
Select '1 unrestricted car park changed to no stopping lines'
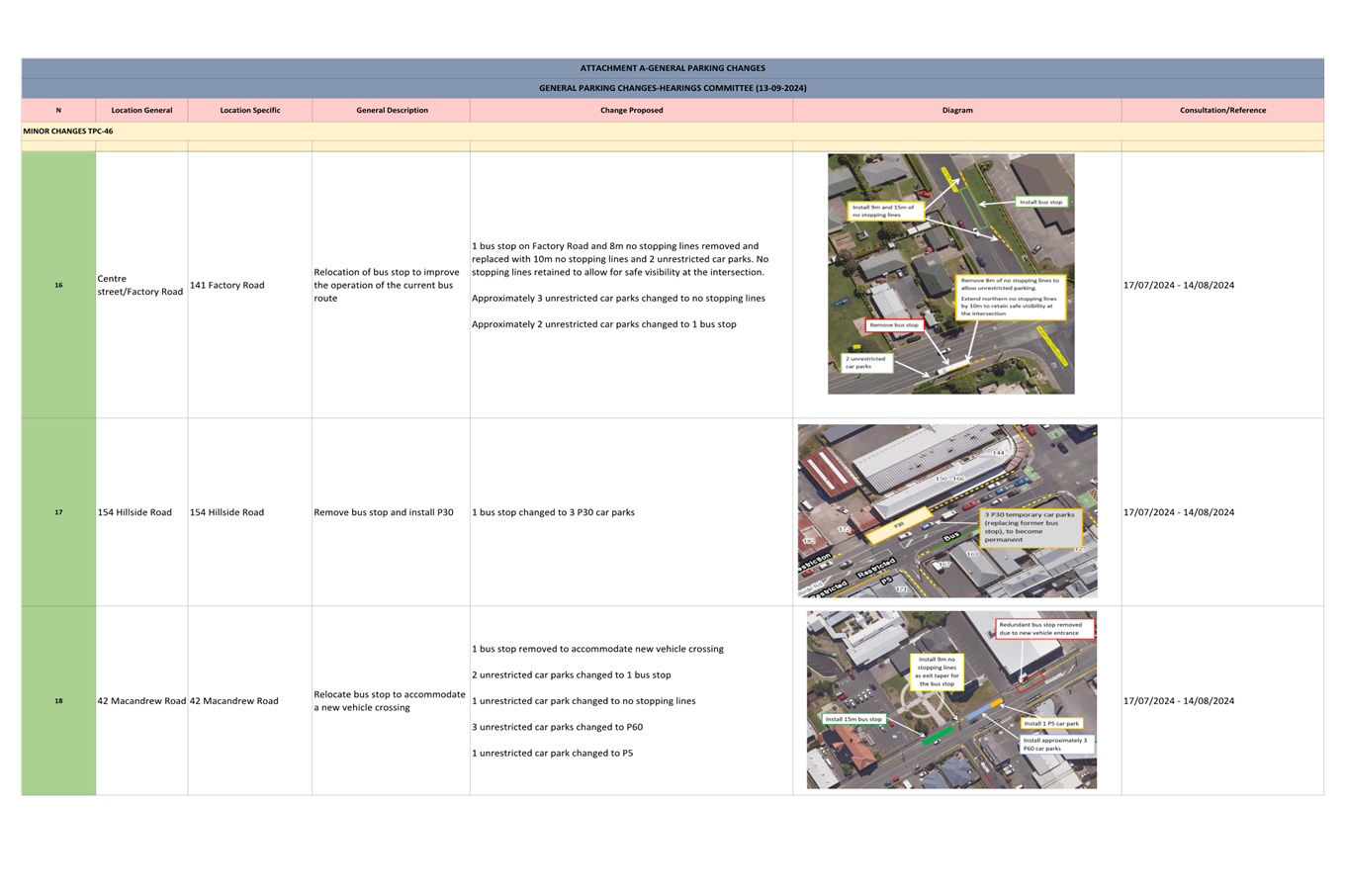pyautogui.click(x=583, y=700)
